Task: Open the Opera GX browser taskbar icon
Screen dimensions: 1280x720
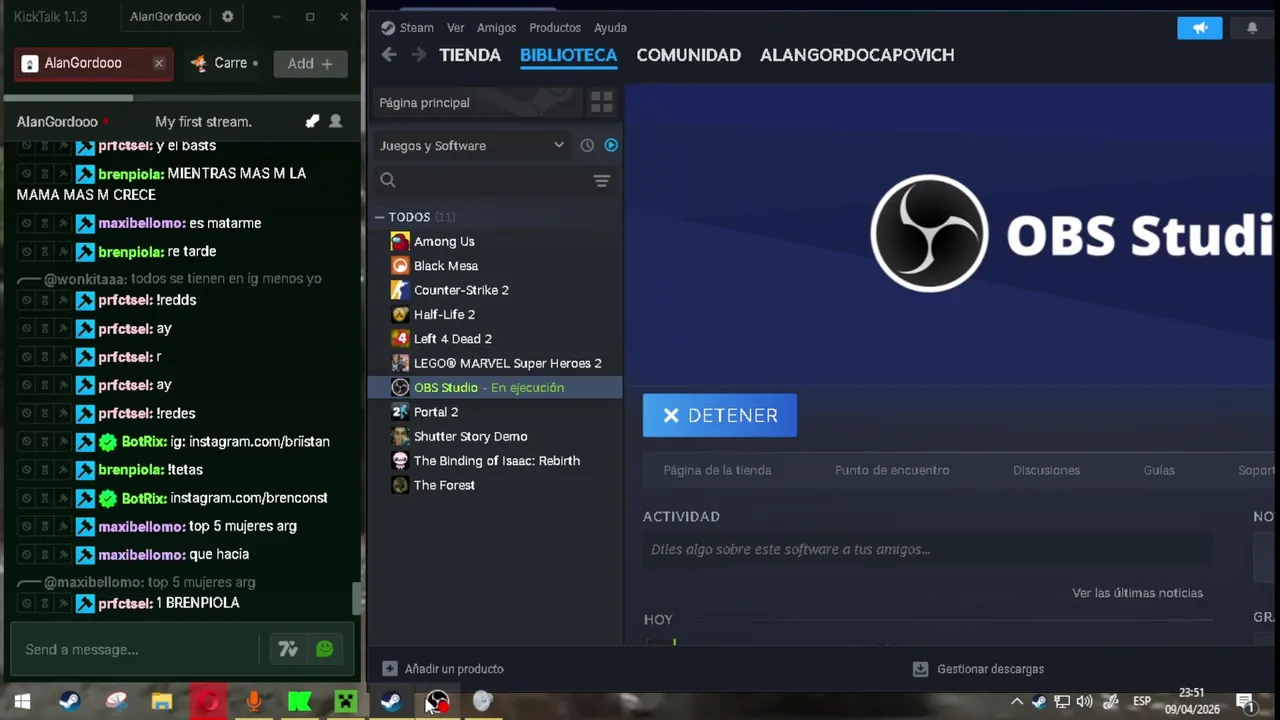Action: pyautogui.click(x=208, y=702)
